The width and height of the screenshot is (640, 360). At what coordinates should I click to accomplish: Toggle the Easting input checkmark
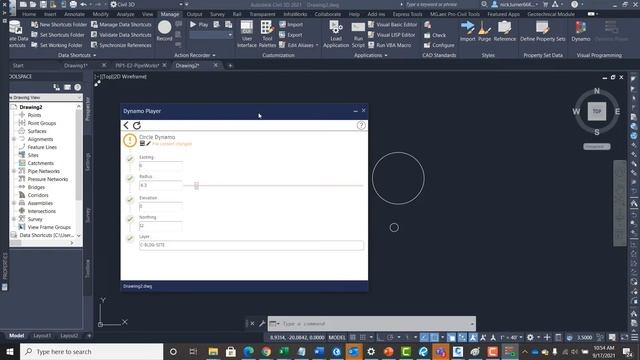[x=130, y=159]
